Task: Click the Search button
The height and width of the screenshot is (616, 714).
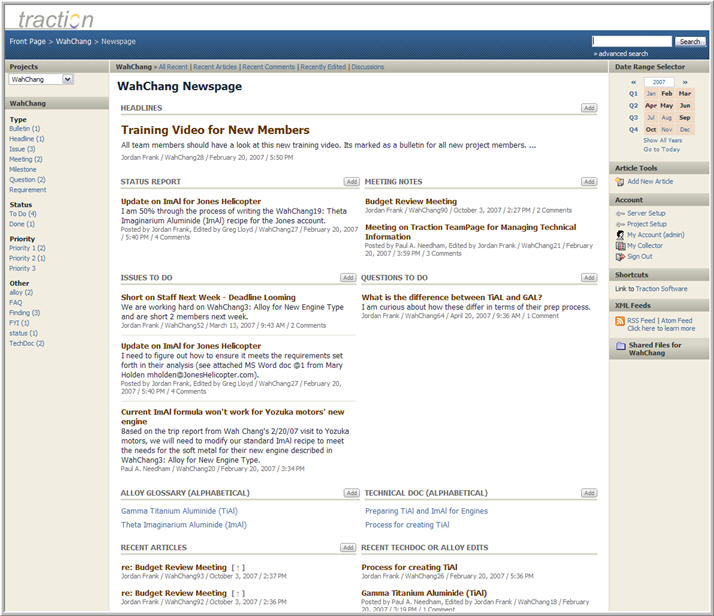Action: tap(690, 41)
